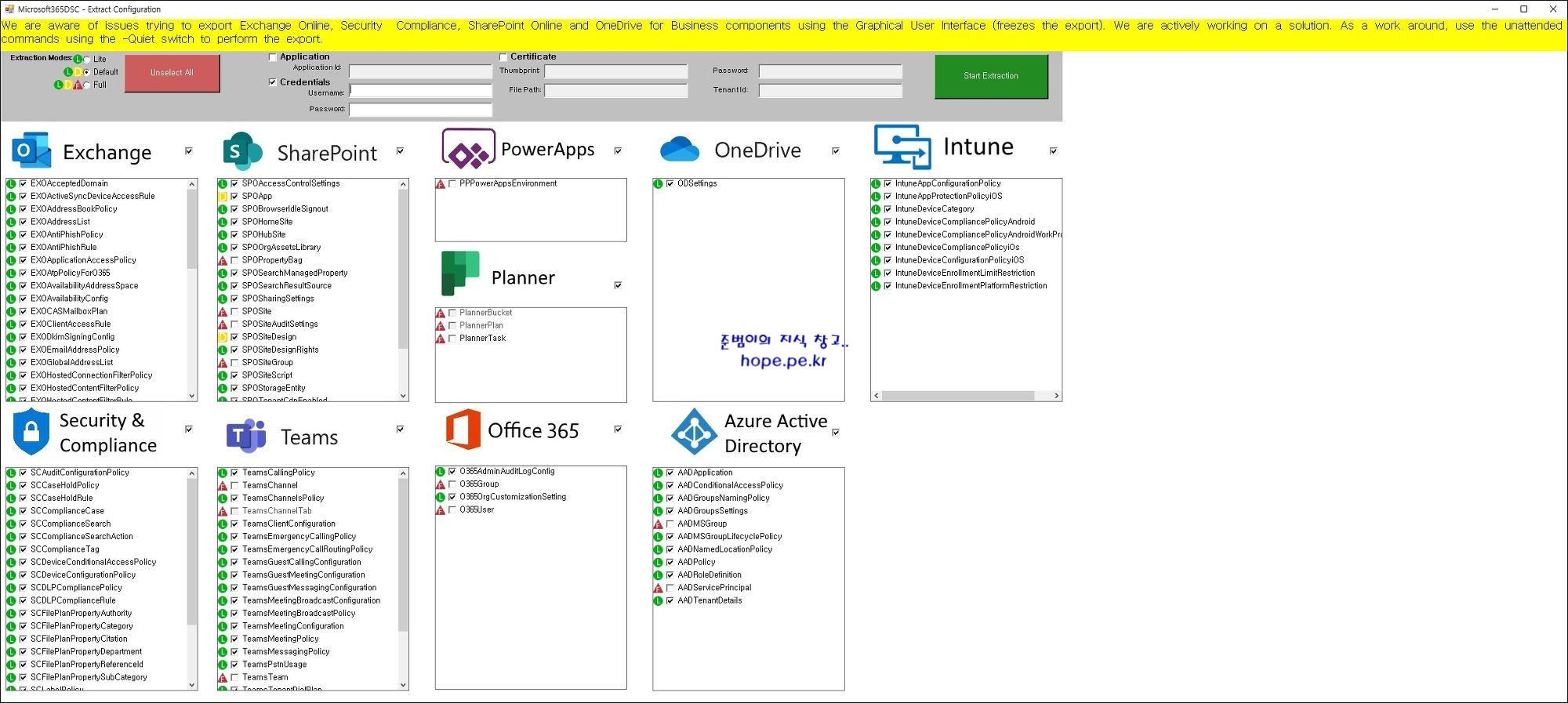Uncheck the AADTenantDetails checkbox
This screenshot has height=703, width=1568.
point(670,601)
